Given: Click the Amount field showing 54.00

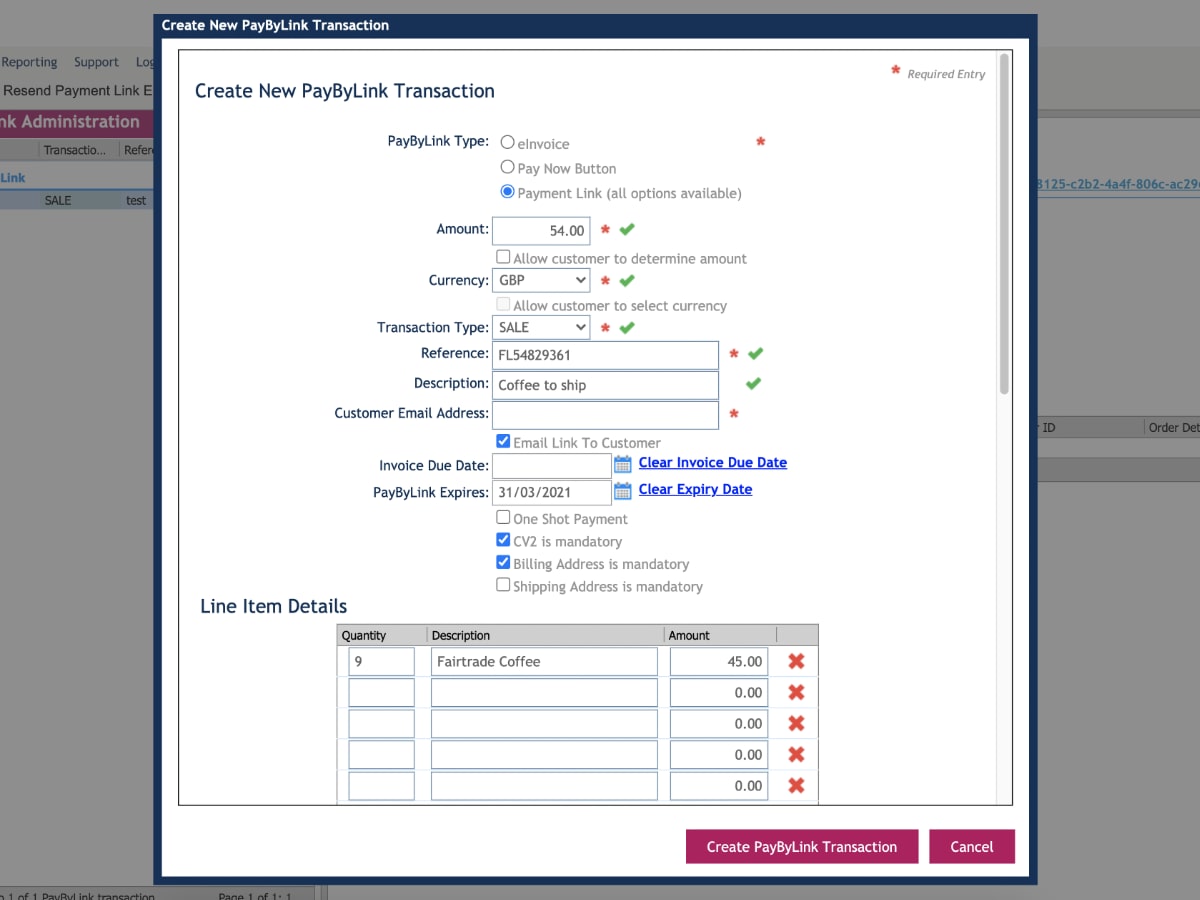Looking at the screenshot, I should [541, 231].
